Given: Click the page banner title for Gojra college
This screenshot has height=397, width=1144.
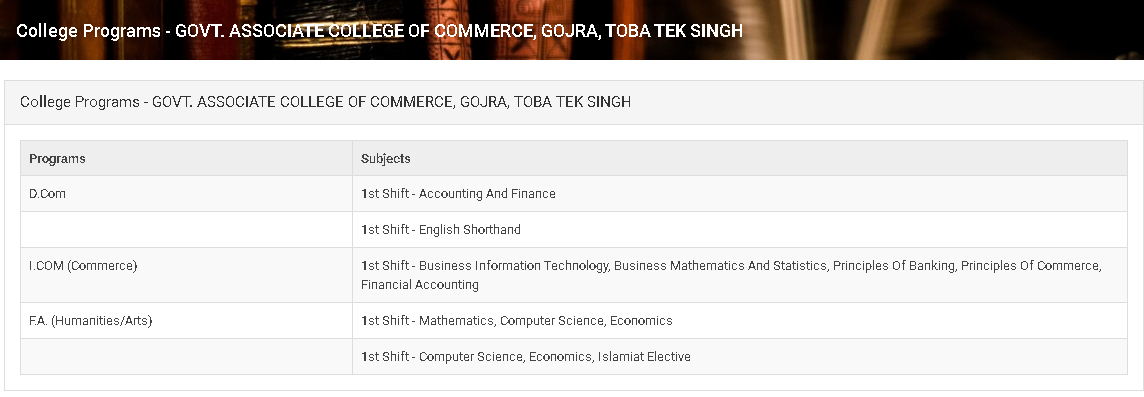Looking at the screenshot, I should [x=379, y=31].
